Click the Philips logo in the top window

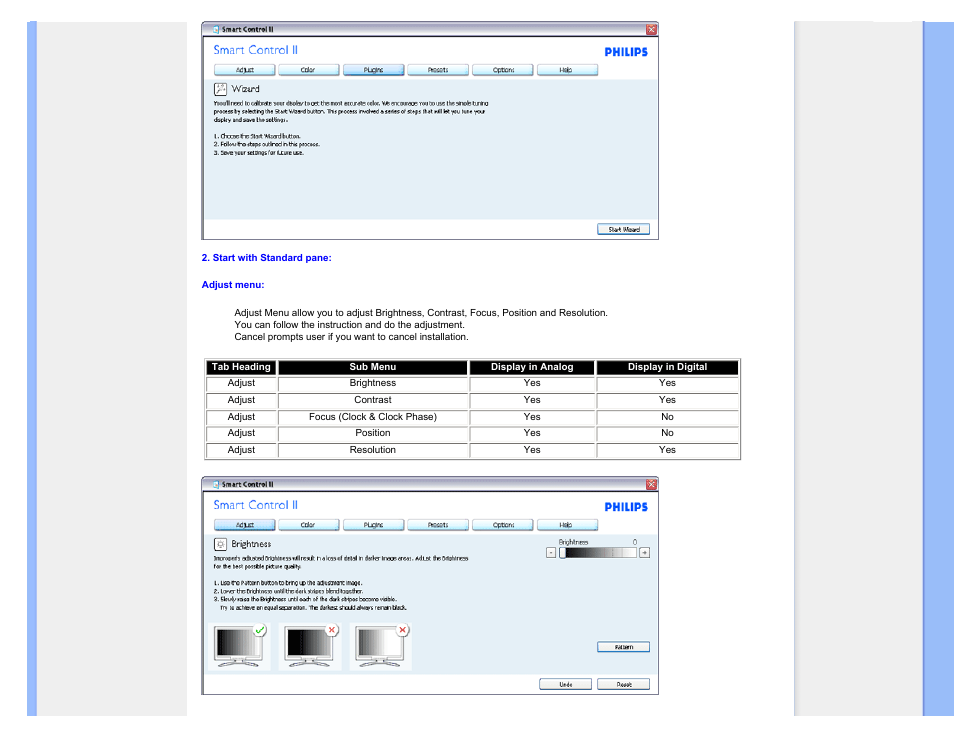[x=626, y=52]
